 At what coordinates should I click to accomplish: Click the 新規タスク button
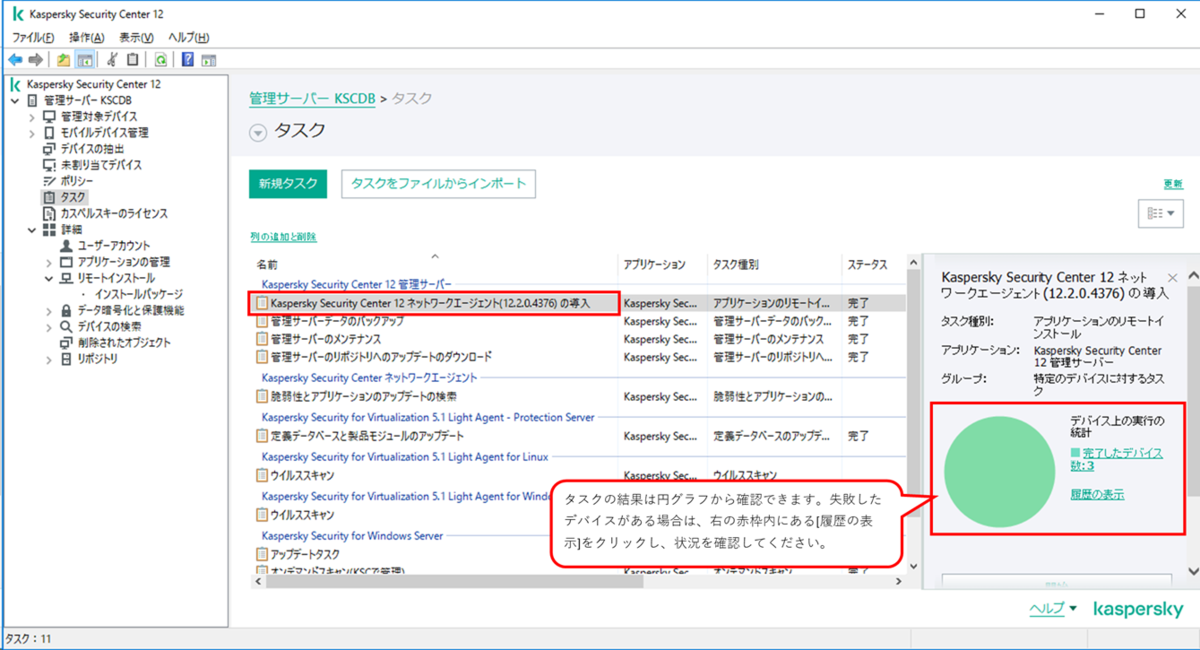coord(287,184)
